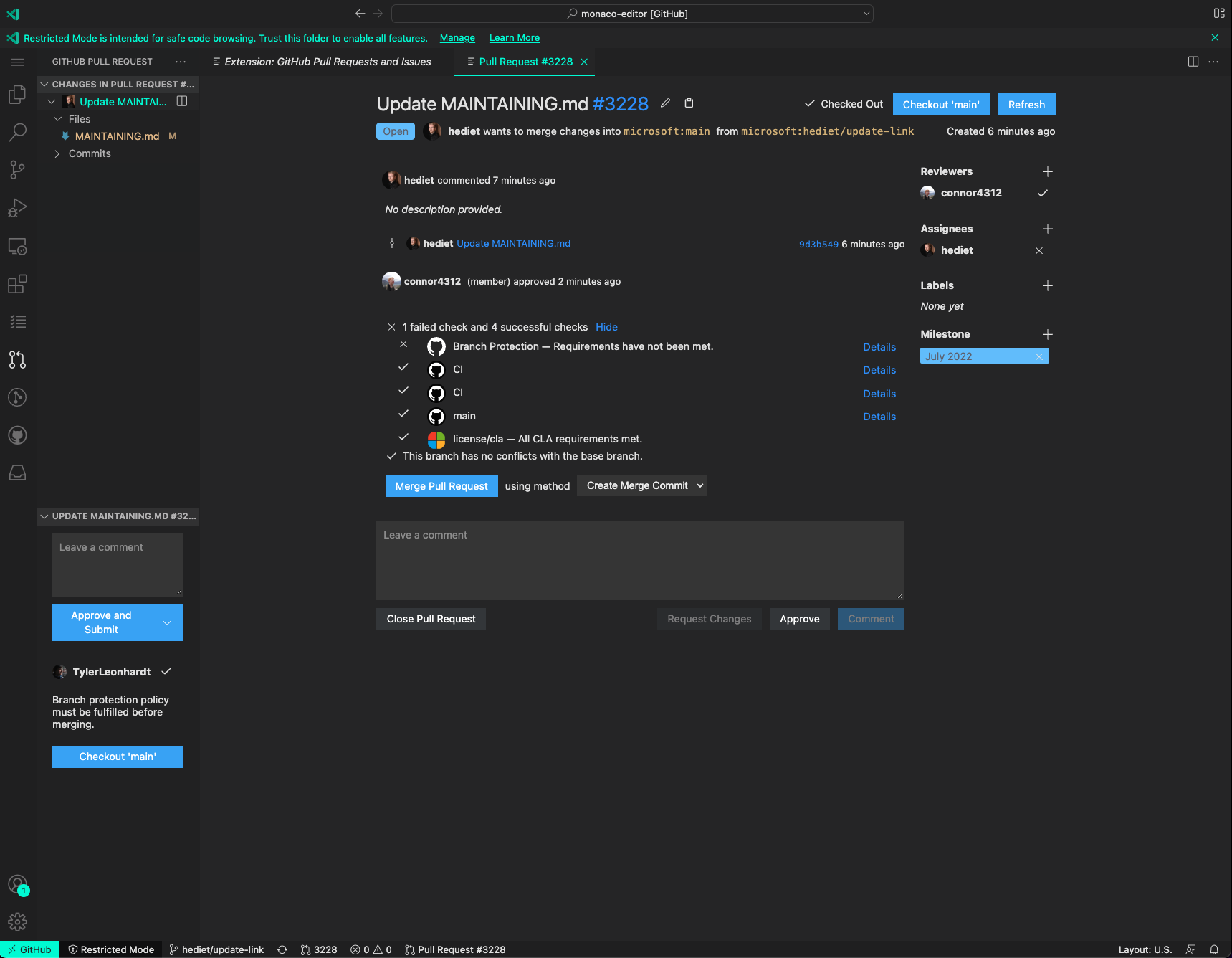Viewport: 1232px width, 958px height.
Task: Click the Merge Pull Request button
Action: tap(441, 485)
